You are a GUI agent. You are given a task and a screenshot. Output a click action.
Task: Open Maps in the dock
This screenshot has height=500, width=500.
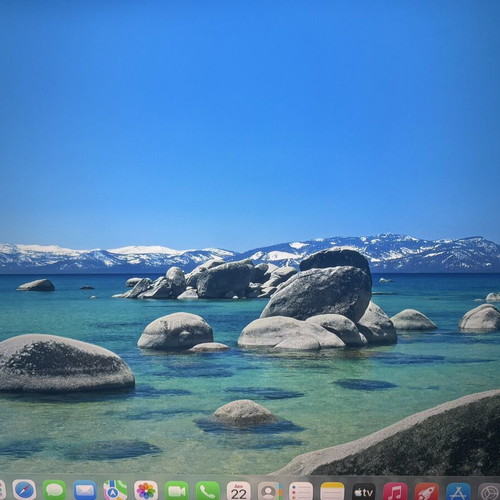point(115,490)
